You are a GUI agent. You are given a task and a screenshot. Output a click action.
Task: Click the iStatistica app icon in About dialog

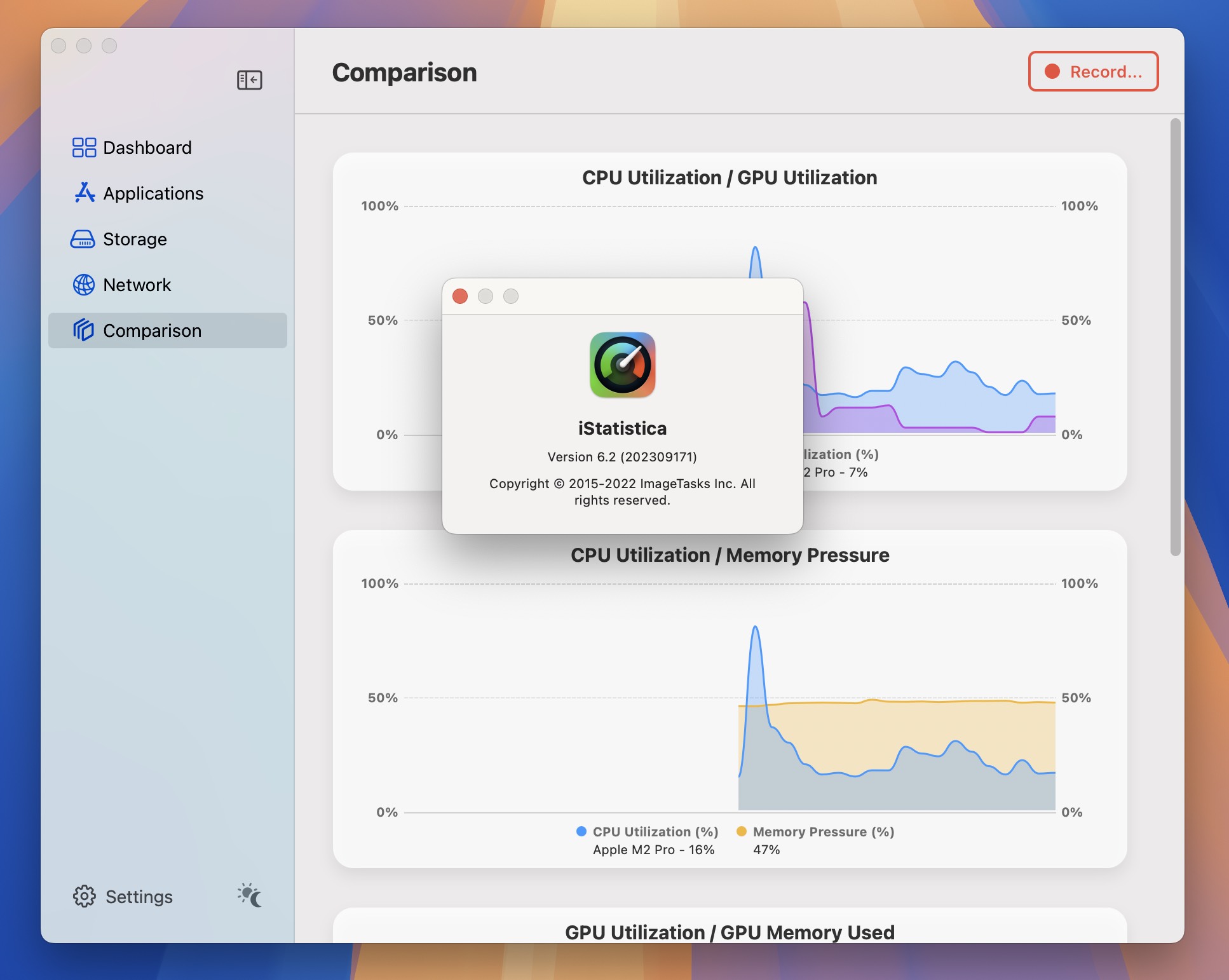(x=623, y=365)
